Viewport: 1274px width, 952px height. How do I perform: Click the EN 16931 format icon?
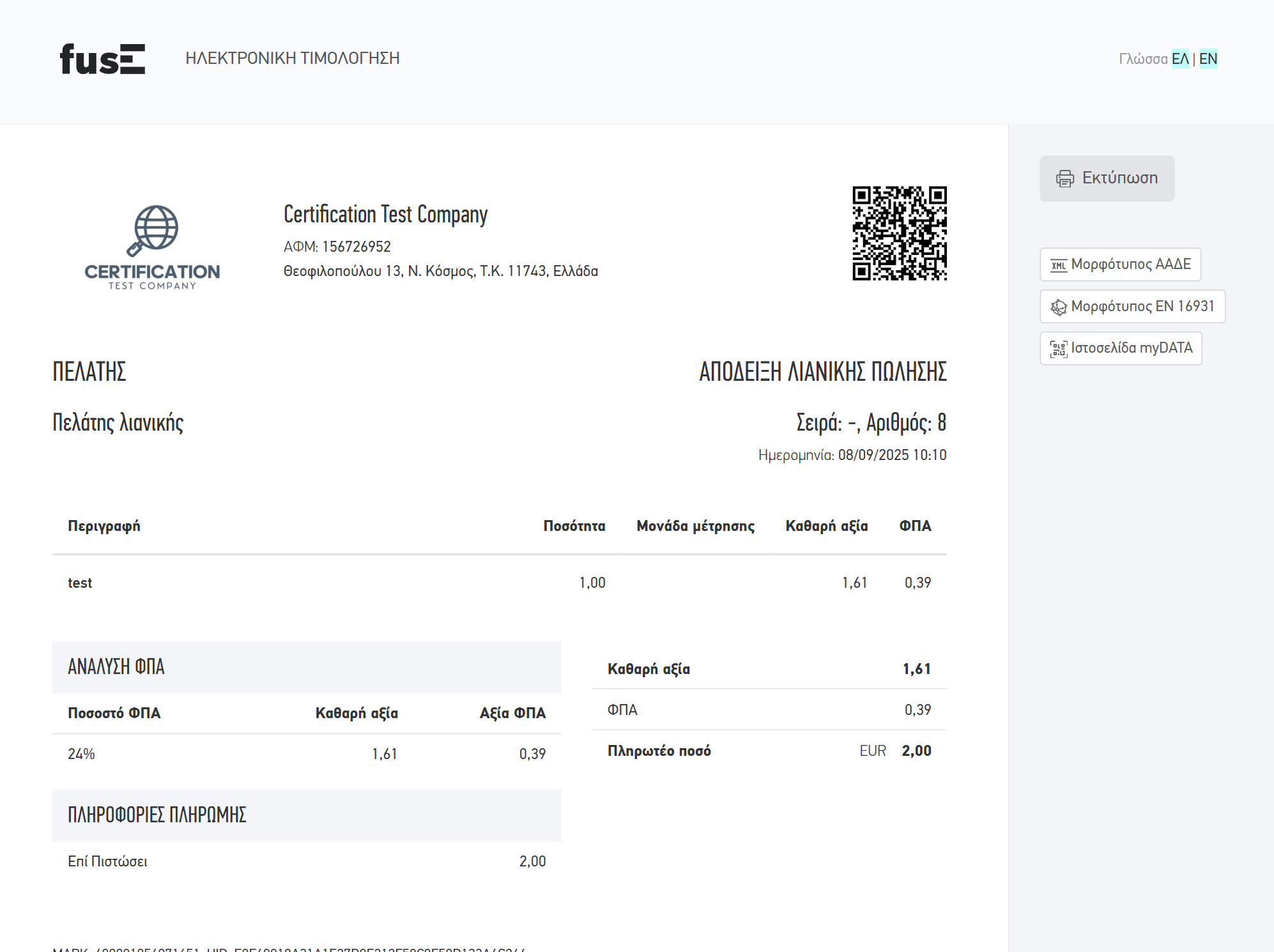pos(1058,307)
